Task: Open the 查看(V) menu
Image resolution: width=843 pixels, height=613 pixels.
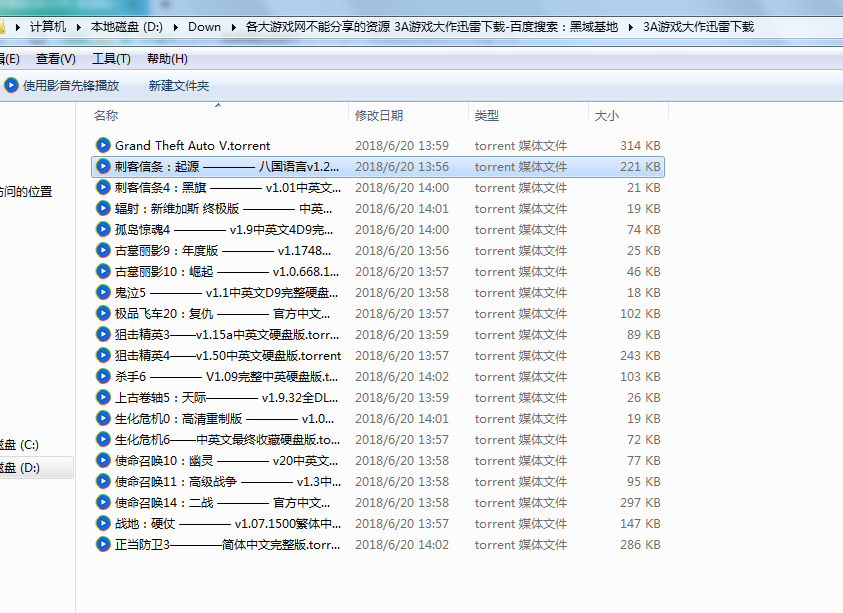Action: point(55,59)
